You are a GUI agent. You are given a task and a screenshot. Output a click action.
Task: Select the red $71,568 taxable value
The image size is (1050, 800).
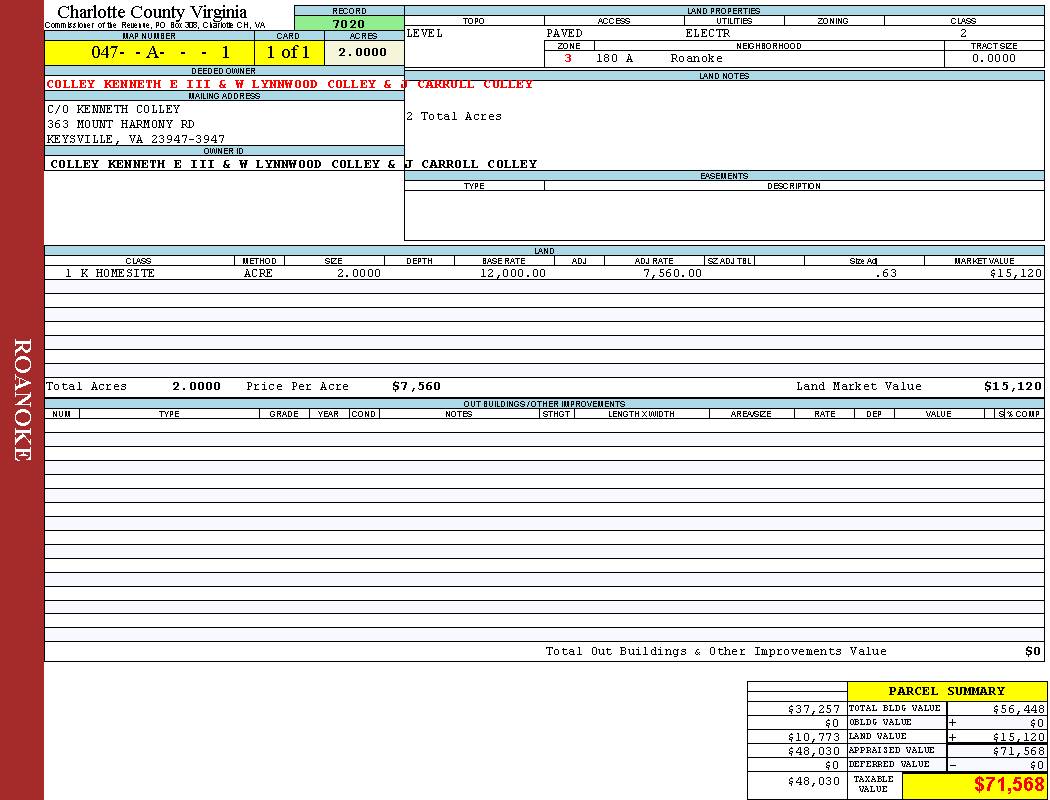click(1008, 785)
